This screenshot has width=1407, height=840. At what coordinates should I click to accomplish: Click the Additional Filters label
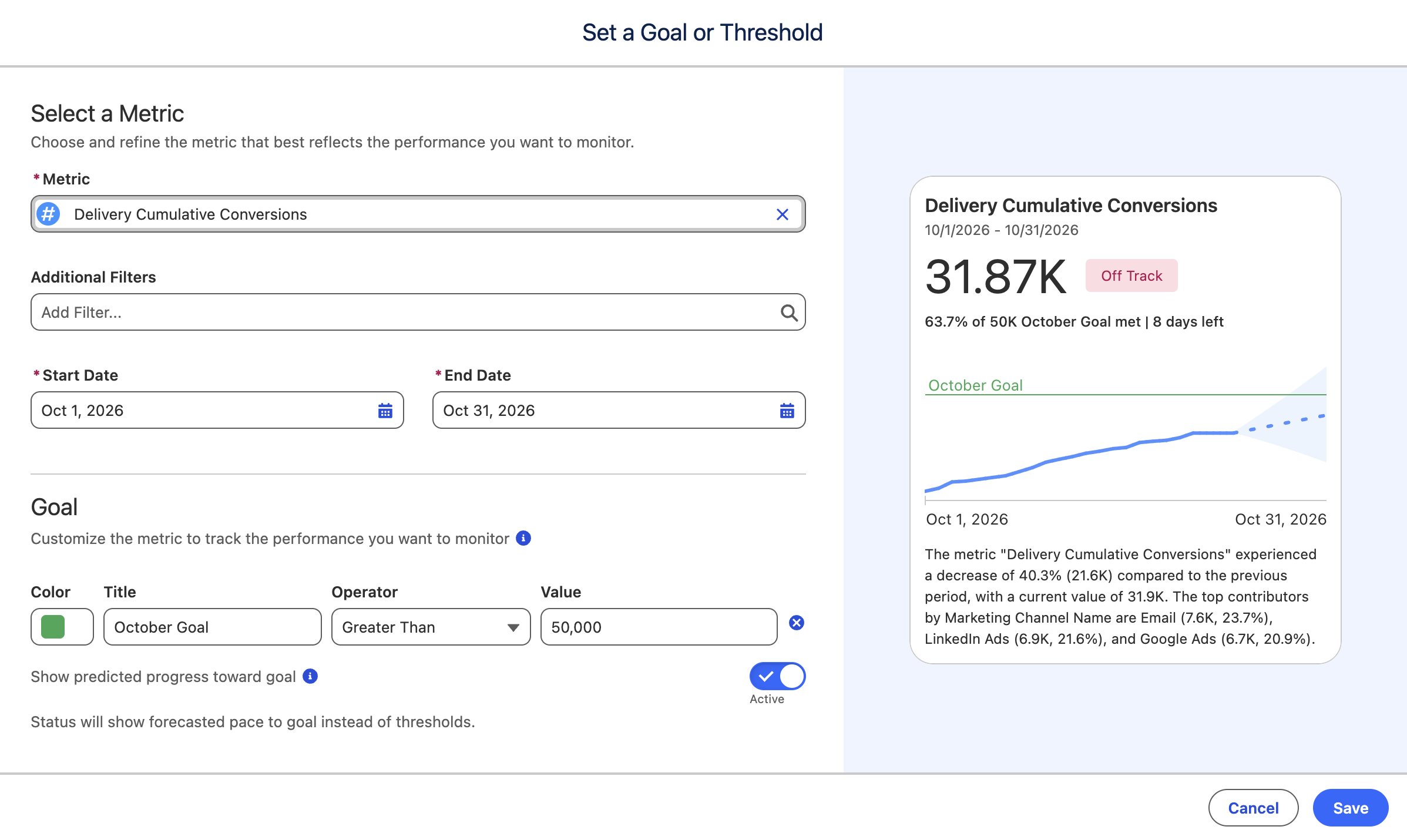click(x=93, y=277)
